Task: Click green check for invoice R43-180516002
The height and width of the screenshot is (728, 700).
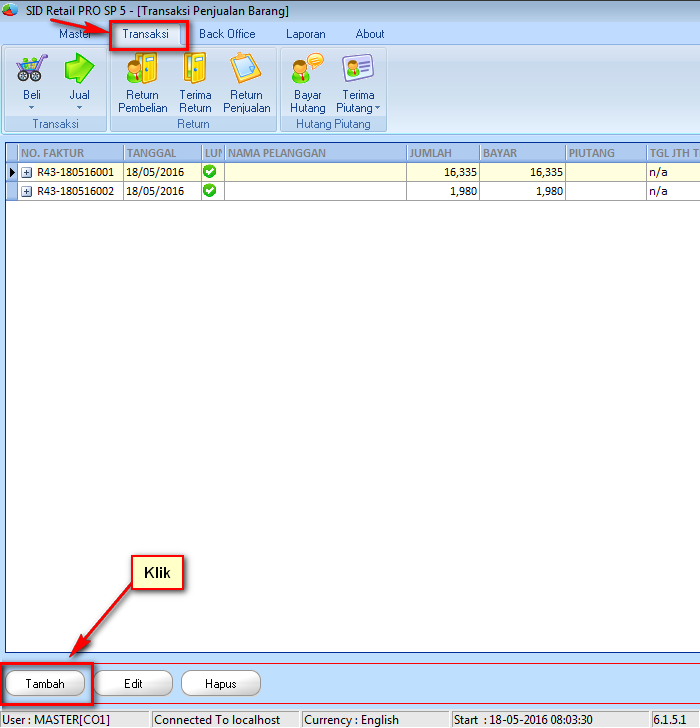Action: [210, 191]
